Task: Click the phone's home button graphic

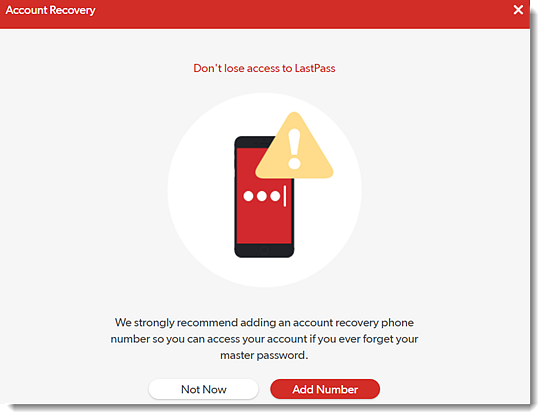Action: [x=264, y=250]
